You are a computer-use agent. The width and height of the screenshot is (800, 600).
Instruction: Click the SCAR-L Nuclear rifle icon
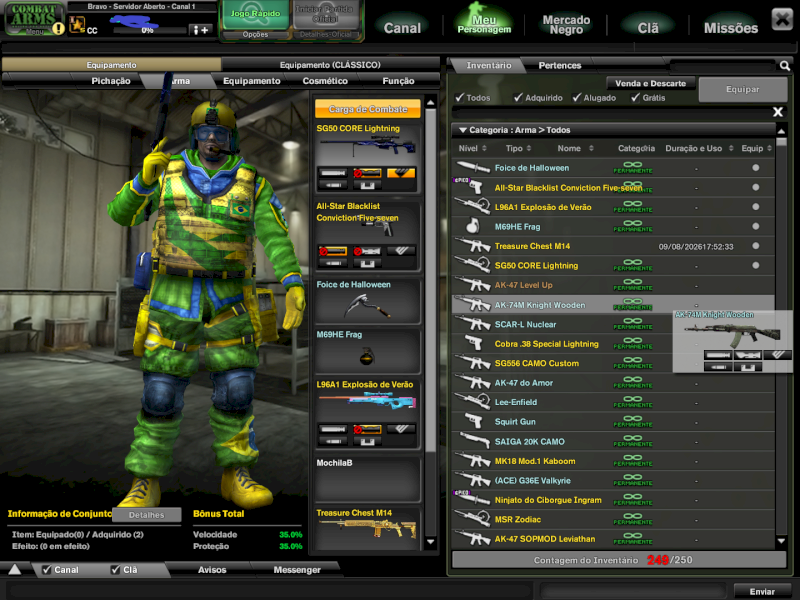(x=473, y=323)
